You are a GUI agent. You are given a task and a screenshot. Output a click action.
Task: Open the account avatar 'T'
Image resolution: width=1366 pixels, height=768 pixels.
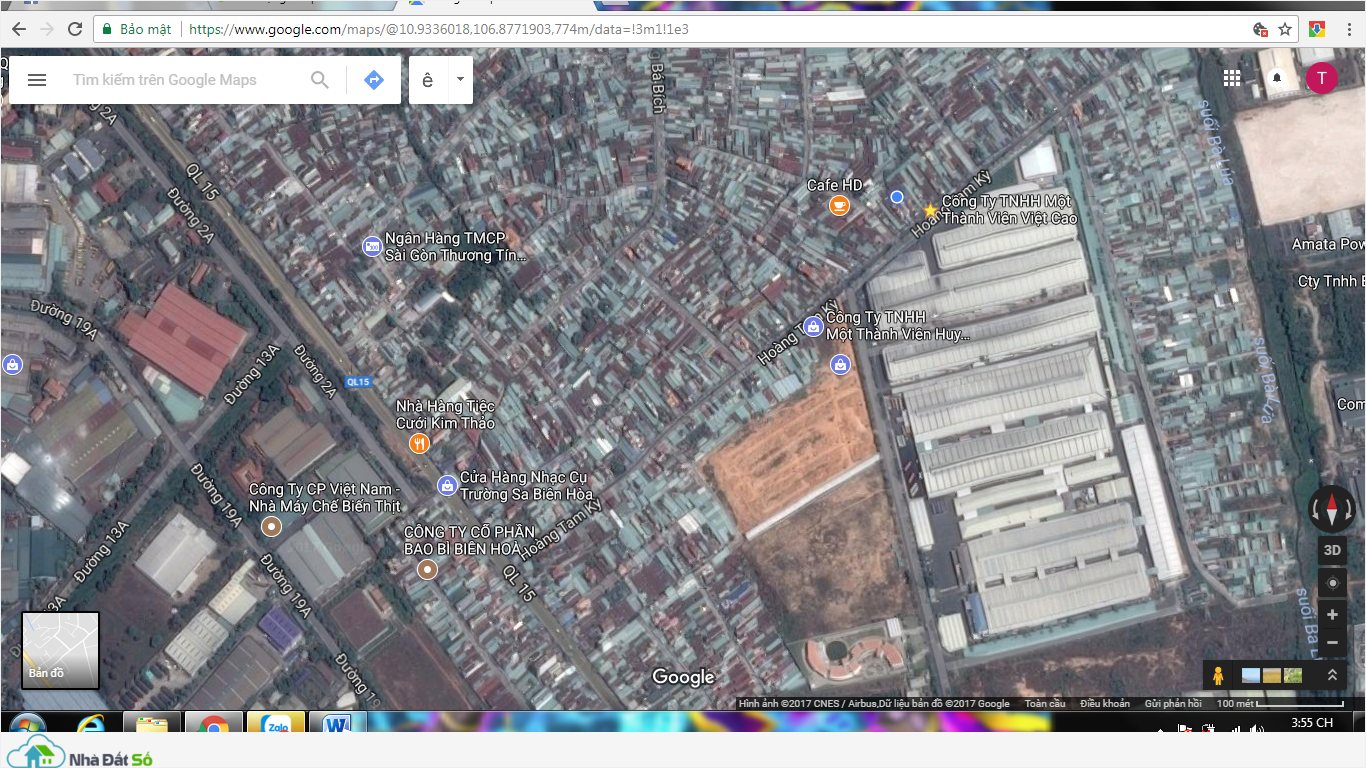1321,78
